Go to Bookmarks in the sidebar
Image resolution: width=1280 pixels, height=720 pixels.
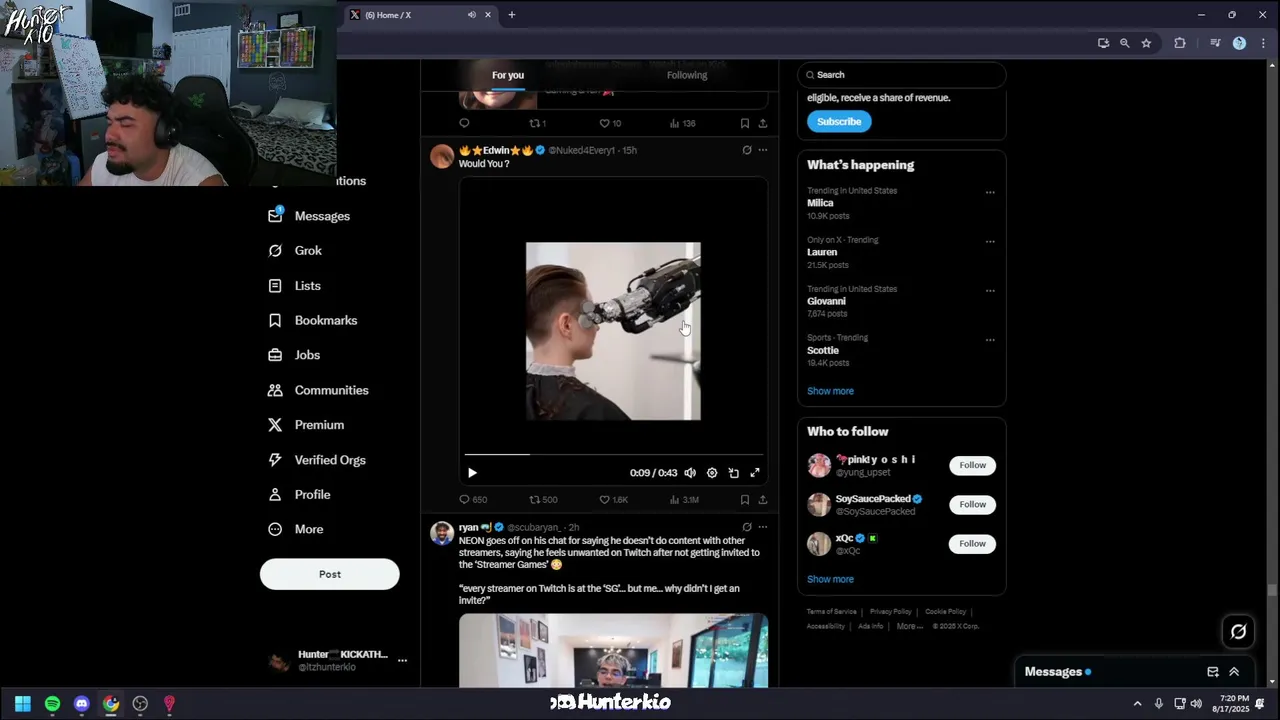click(x=313, y=320)
